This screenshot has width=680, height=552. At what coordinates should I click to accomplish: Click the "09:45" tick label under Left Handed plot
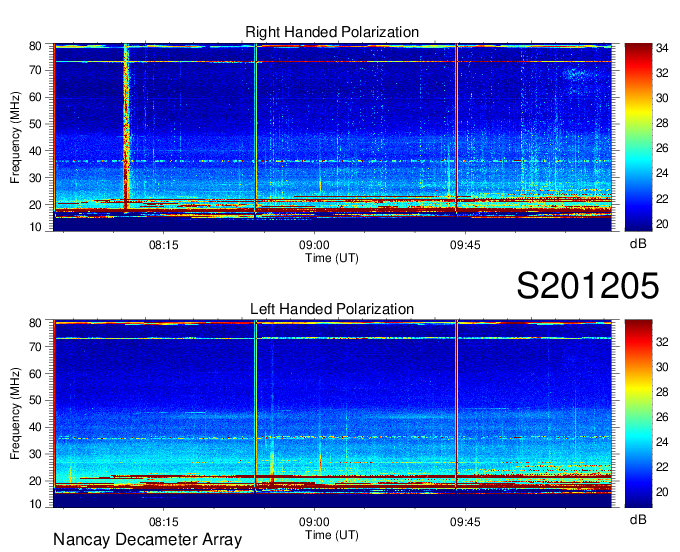465,522
